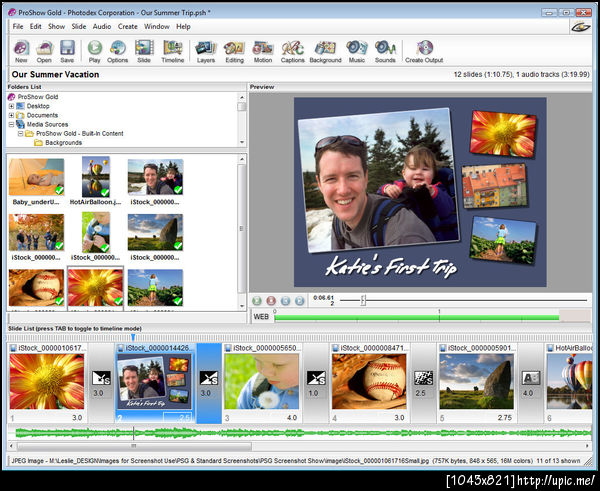Click the Create Output disc icon
Image resolution: width=600 pixels, height=491 pixels.
coord(424,48)
